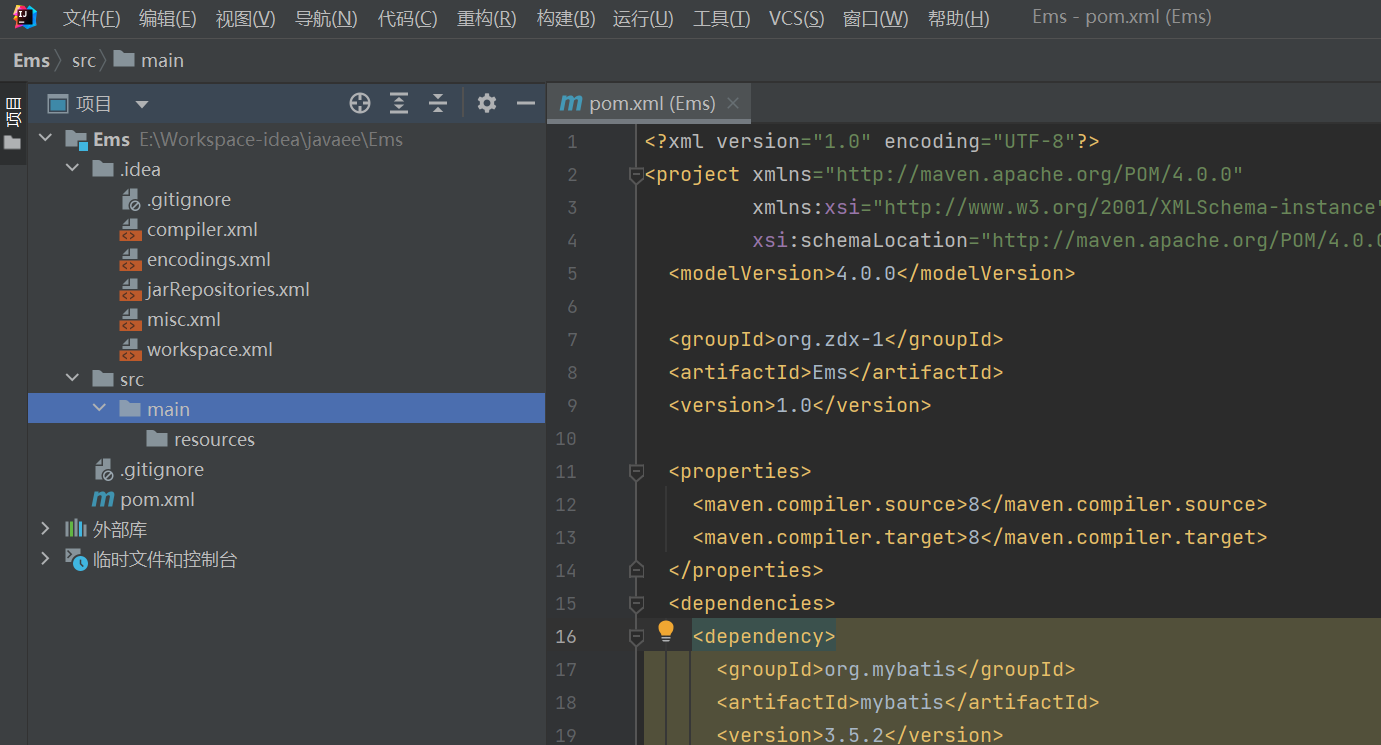
Task: Open the VCS(S) menu
Action: 796,18
